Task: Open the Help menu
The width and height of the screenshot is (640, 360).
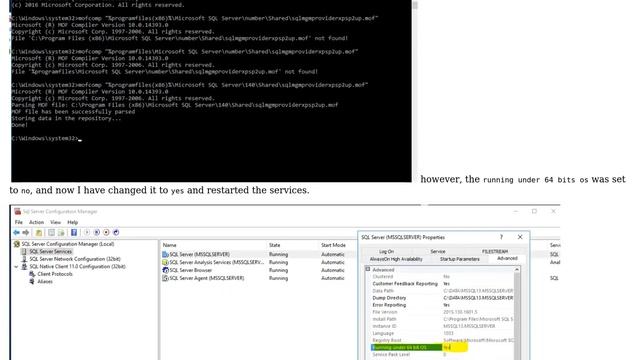Action: click(73, 222)
